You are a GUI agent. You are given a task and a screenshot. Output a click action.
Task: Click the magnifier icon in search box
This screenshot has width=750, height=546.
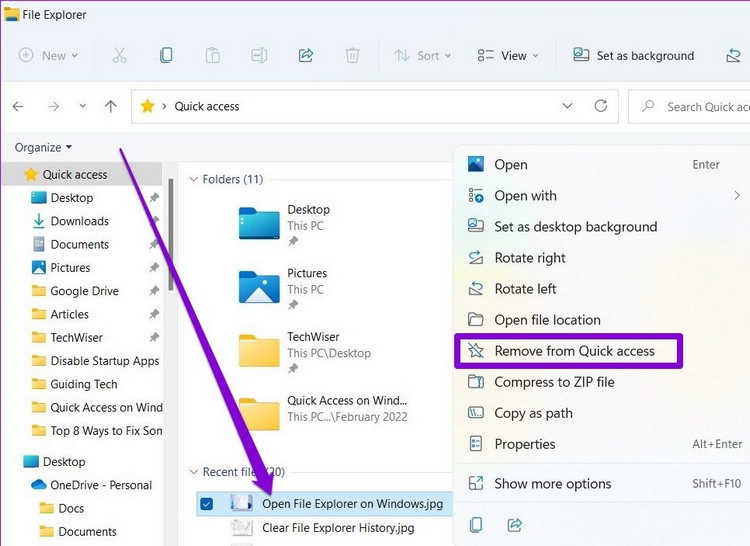(648, 106)
